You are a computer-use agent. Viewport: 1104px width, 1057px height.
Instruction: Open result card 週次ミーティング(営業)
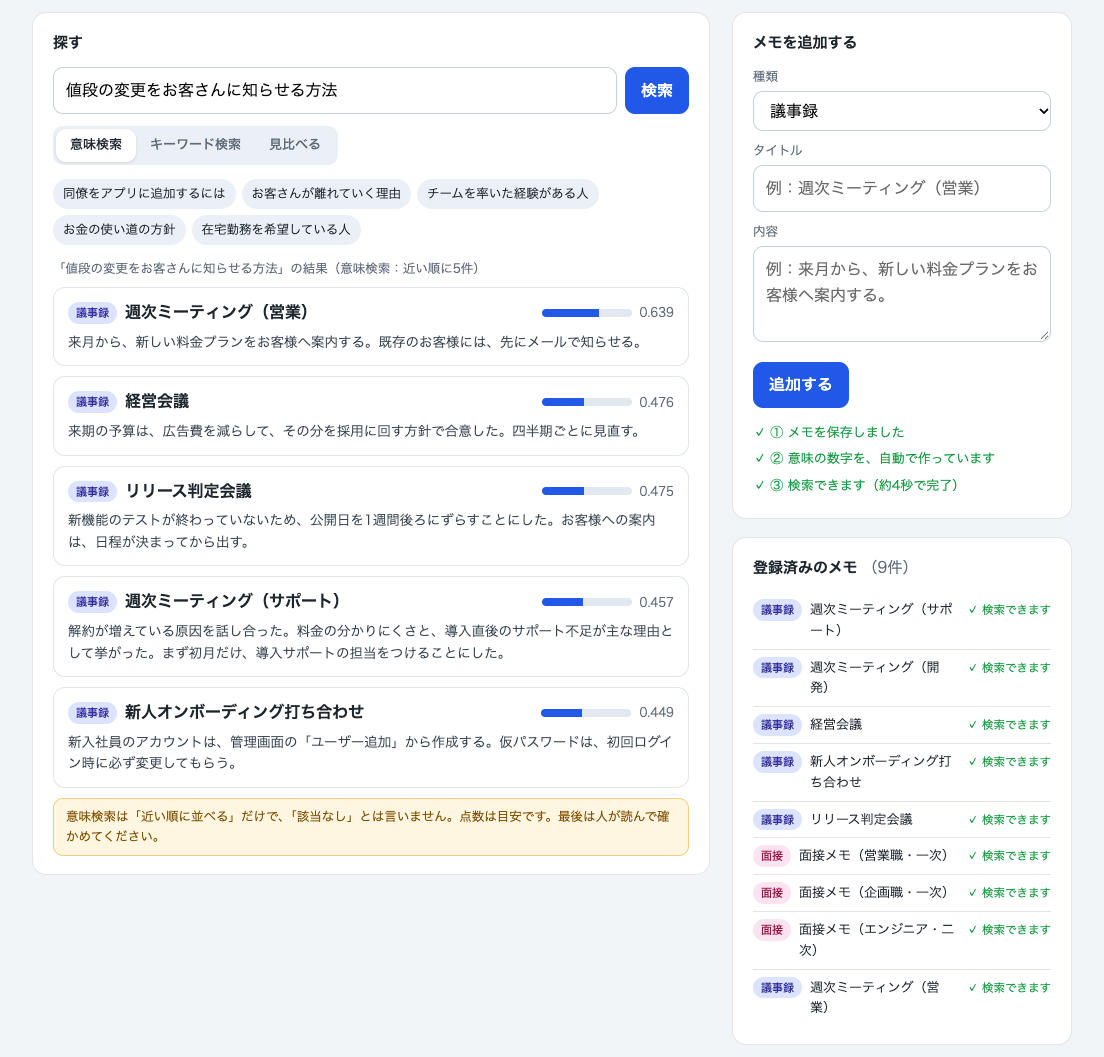click(x=370, y=326)
